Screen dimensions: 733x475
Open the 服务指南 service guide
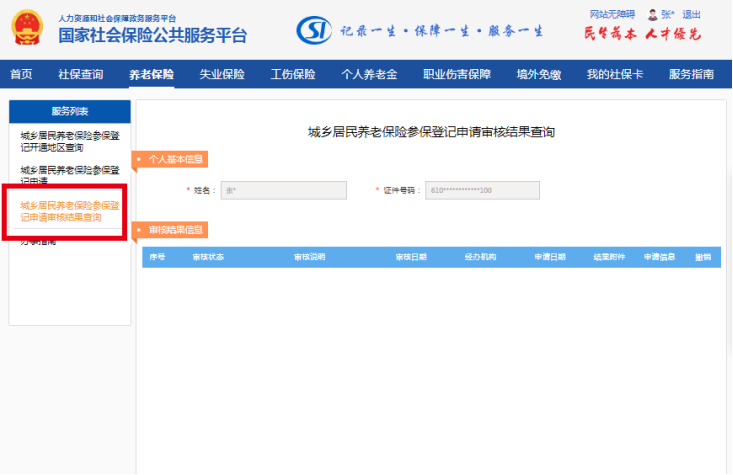(x=691, y=75)
